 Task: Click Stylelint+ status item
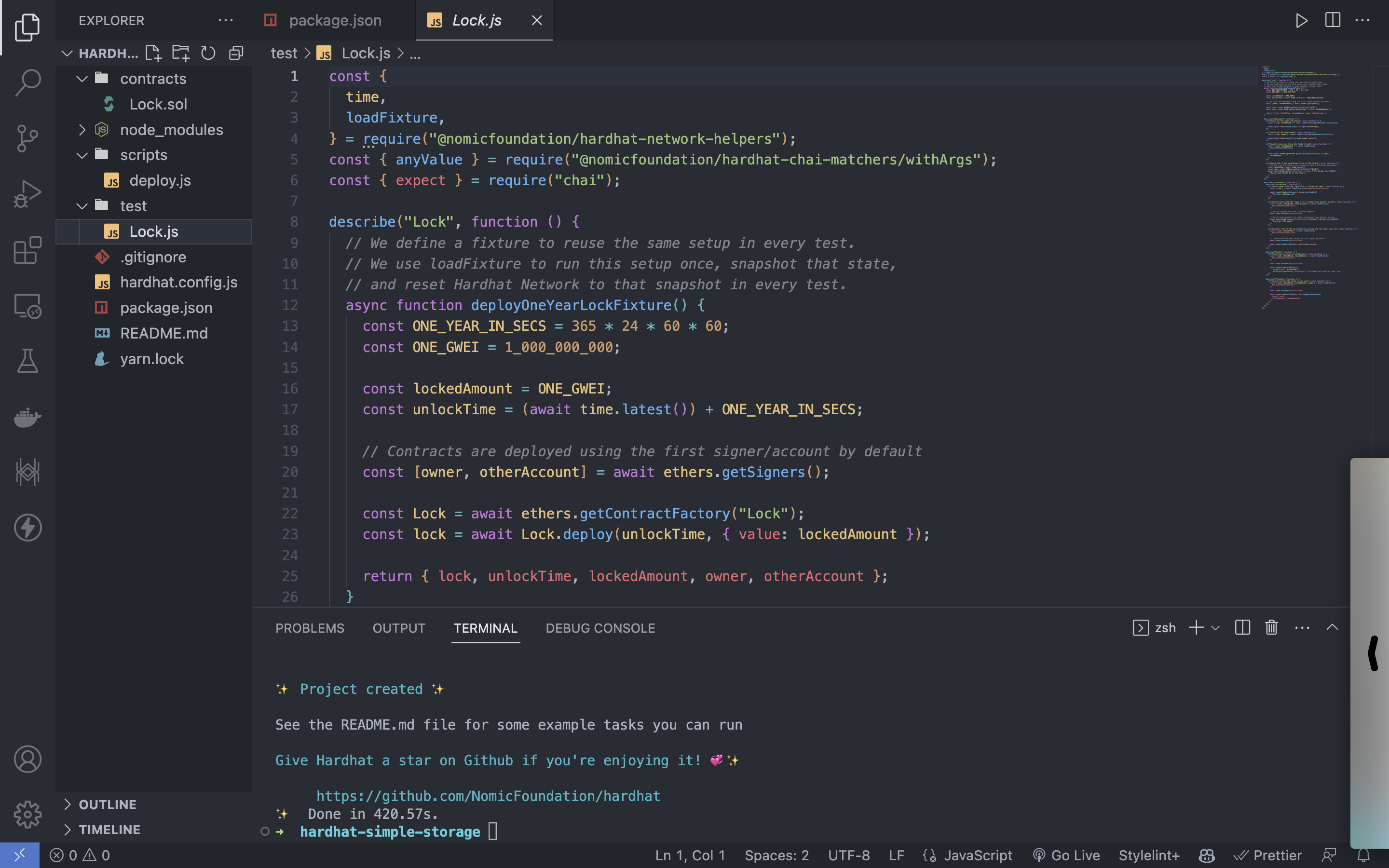tap(1149, 855)
